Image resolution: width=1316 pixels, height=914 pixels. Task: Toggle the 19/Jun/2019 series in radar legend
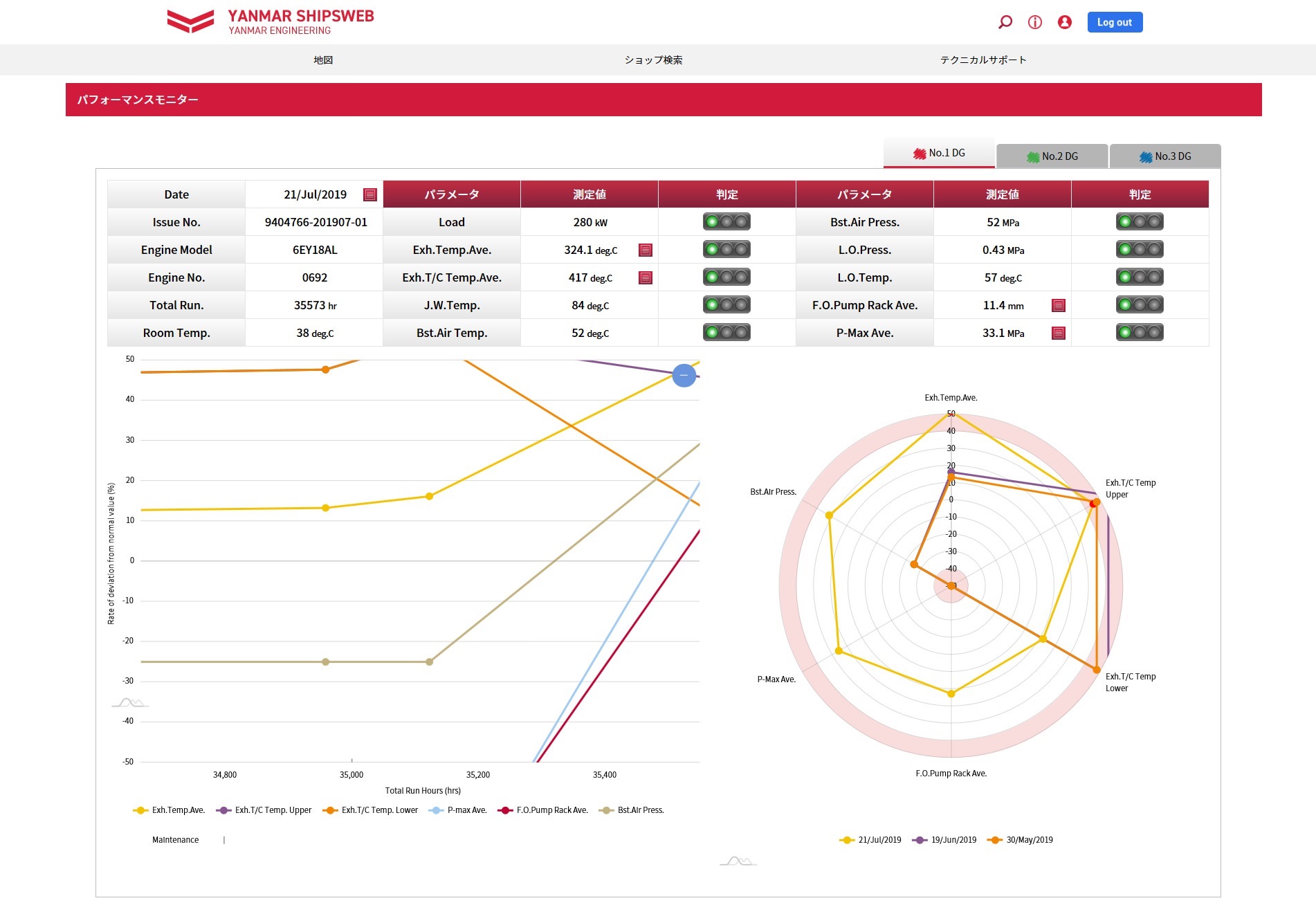945,840
